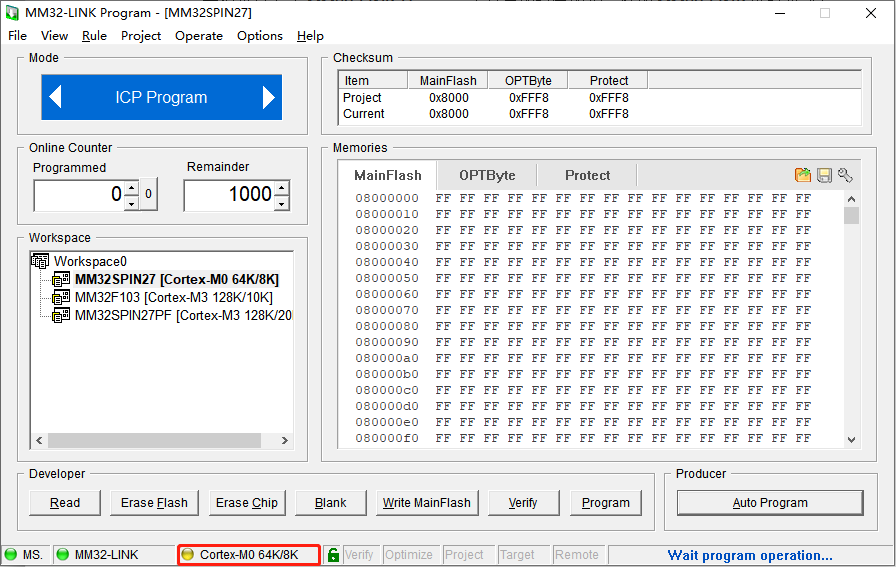The image size is (896, 567).
Task: Click the Blank check button
Action: (x=330, y=502)
